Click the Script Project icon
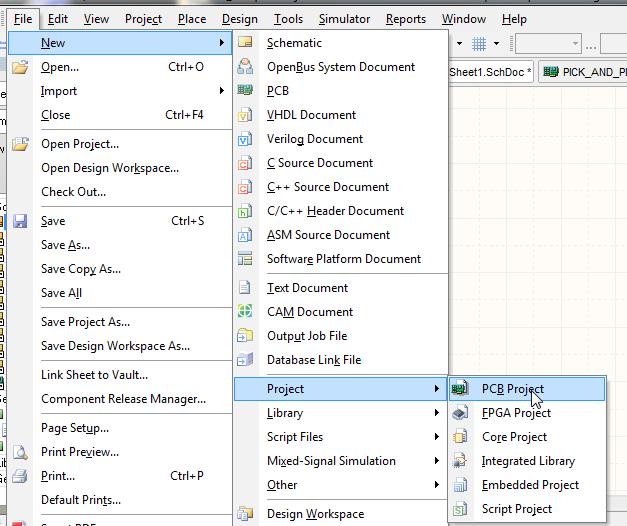627x526 pixels. 460,508
